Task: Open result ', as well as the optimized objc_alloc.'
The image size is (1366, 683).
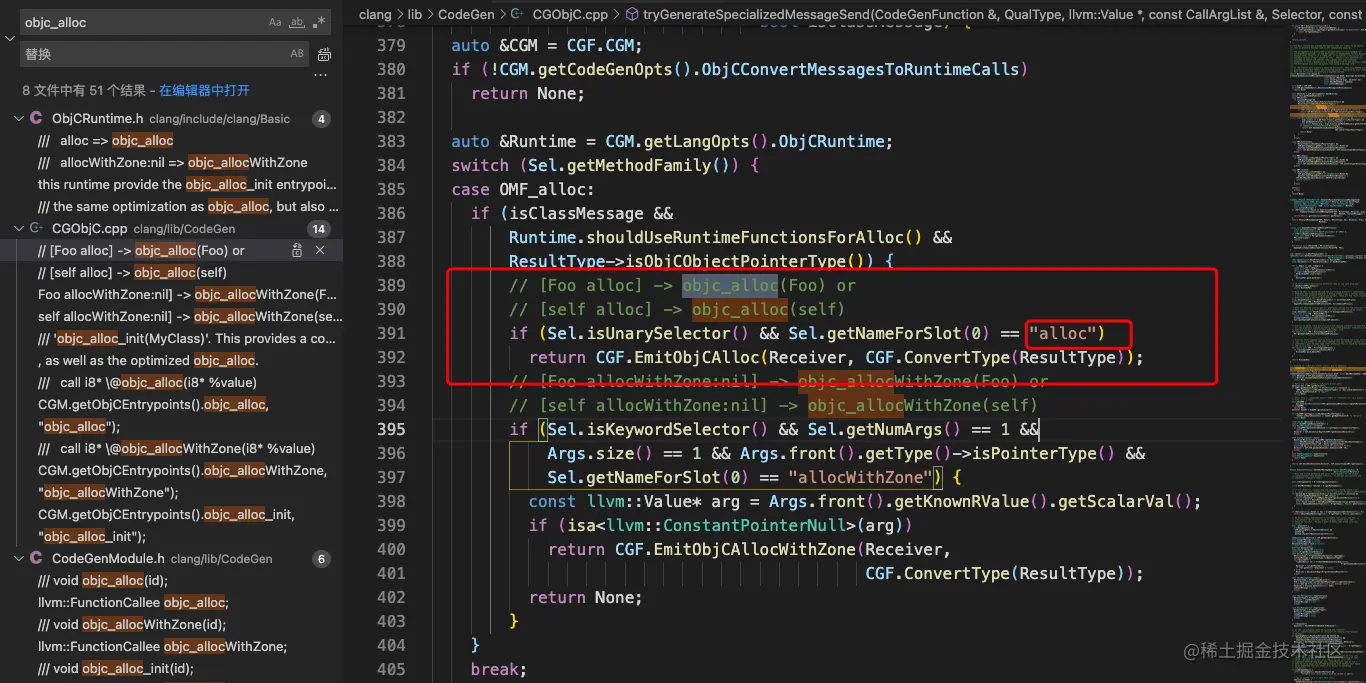Action: [x=148, y=360]
